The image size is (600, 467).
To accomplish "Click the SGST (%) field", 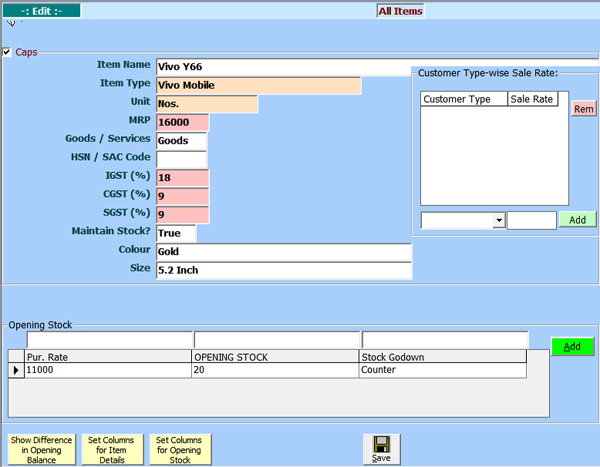I will [183, 215].
